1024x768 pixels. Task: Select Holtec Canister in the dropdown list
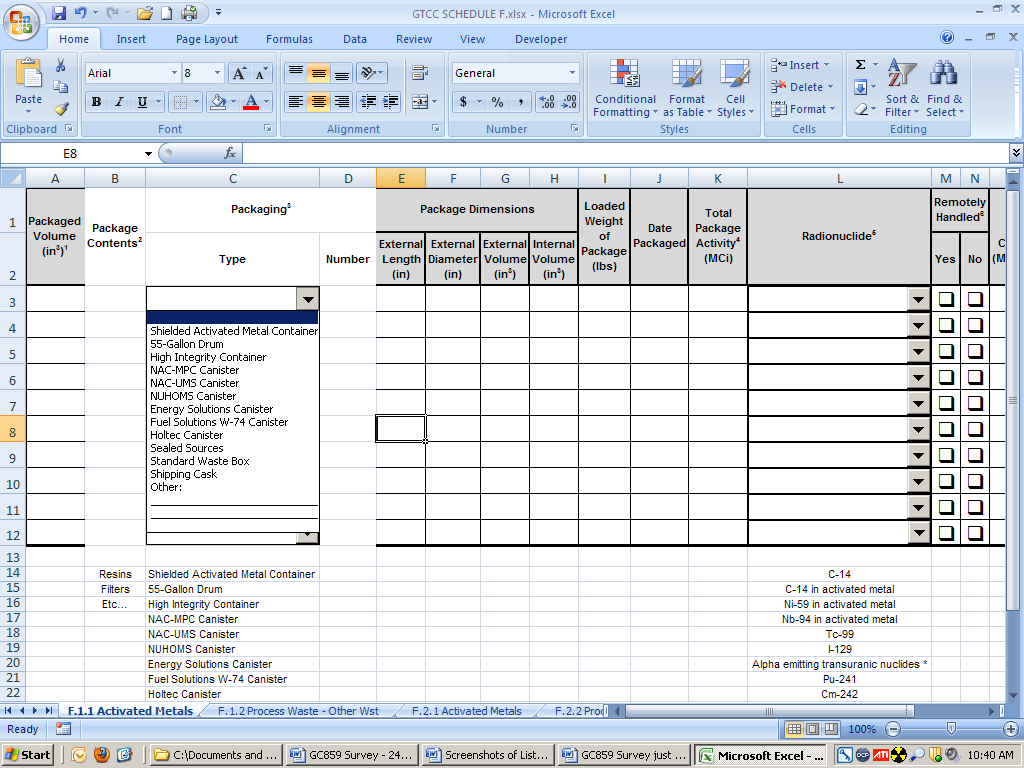[x=187, y=435]
